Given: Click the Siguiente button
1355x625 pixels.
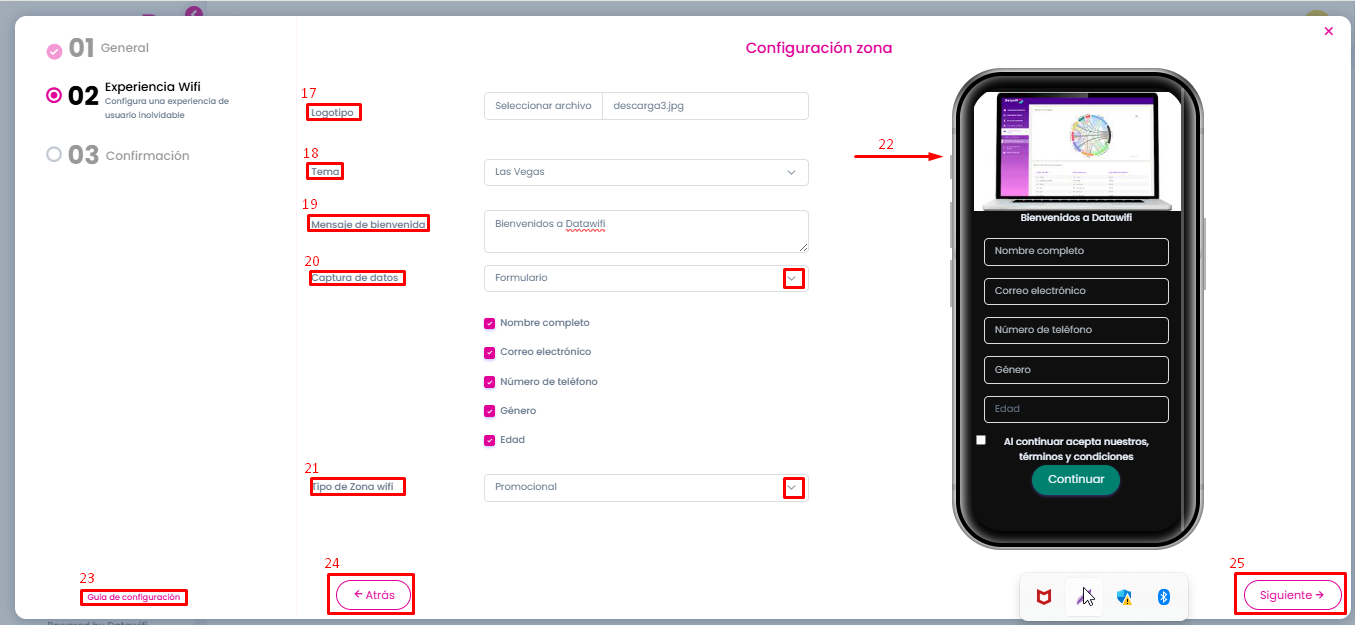Looking at the screenshot, I should tap(1292, 595).
